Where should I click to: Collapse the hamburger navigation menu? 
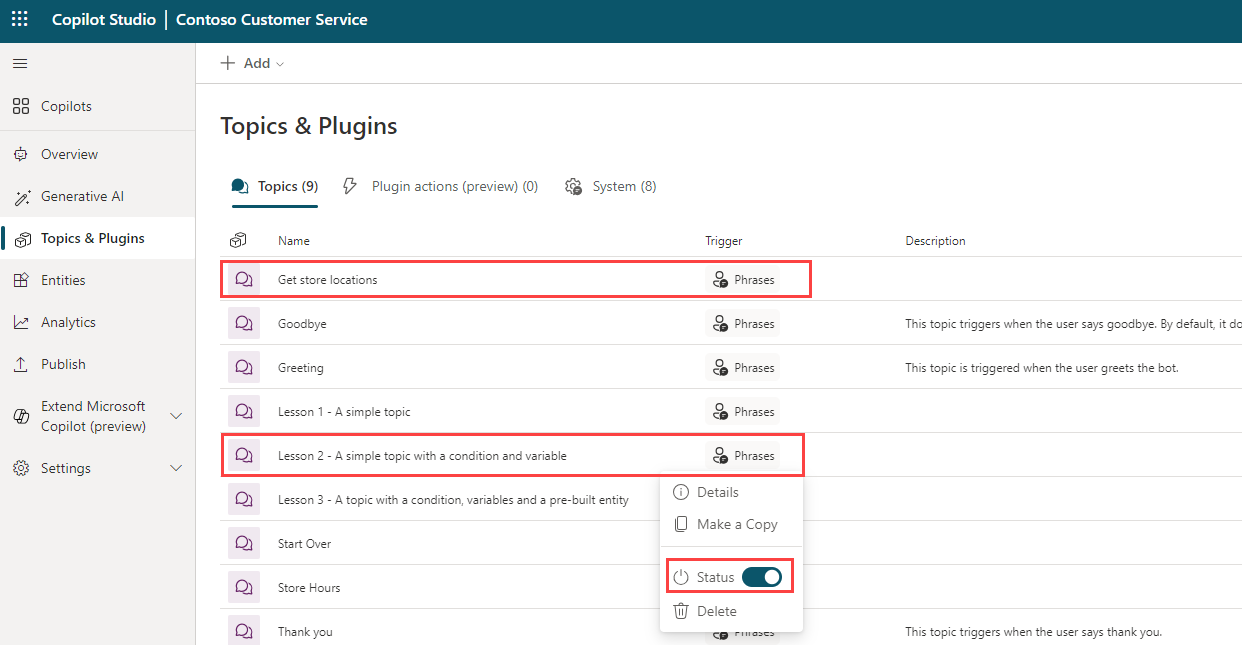[20, 63]
